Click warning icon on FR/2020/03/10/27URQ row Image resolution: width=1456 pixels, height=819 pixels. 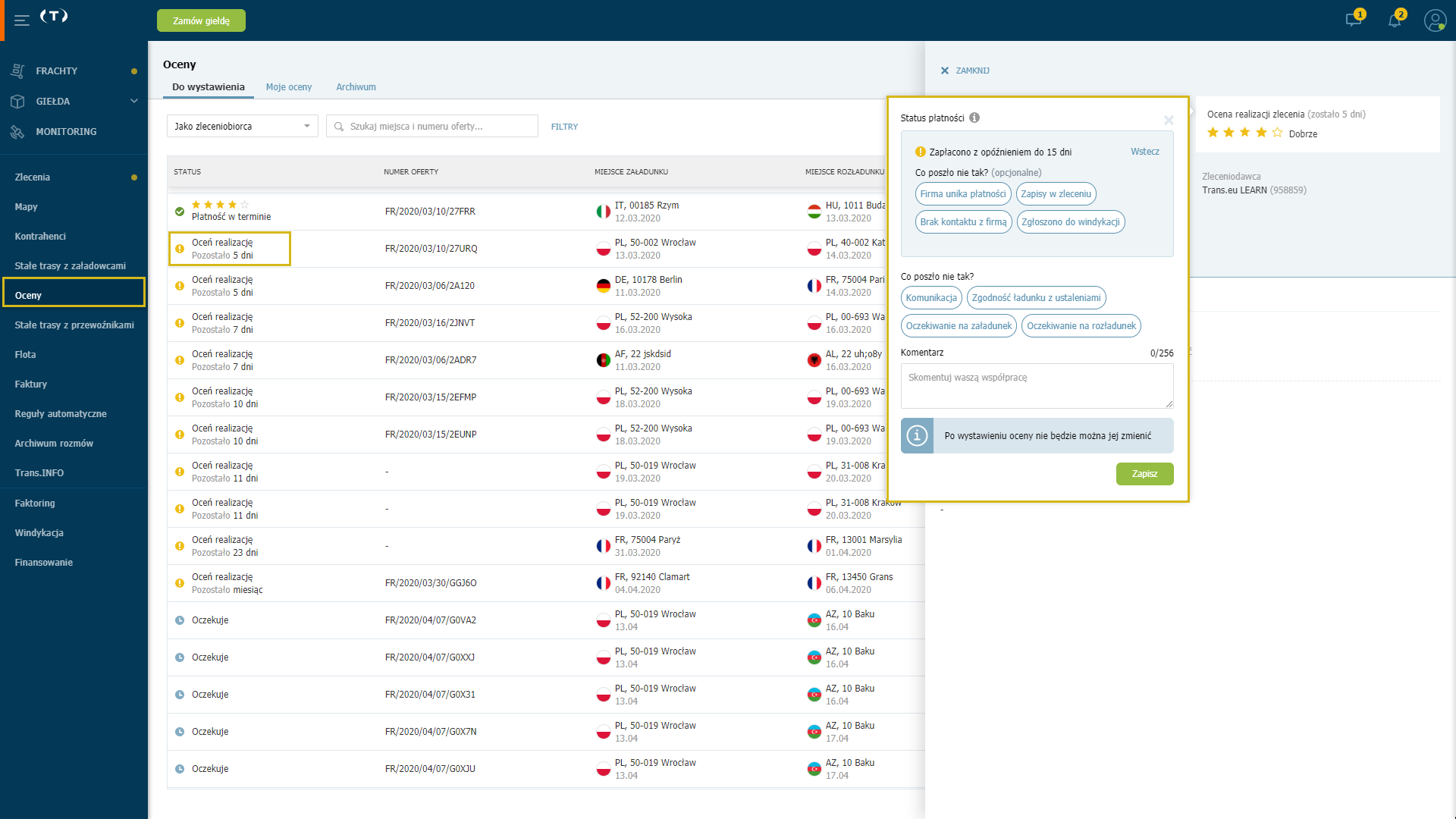click(x=180, y=249)
